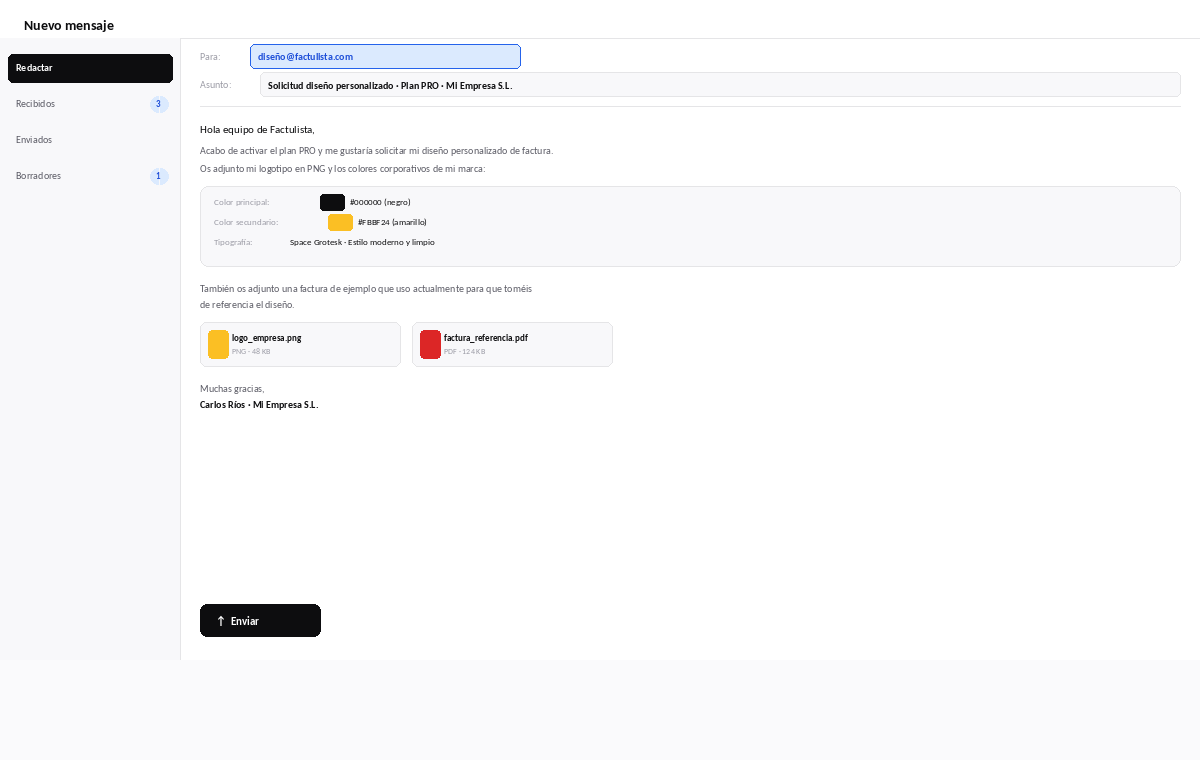1200x760 pixels.
Task: Click the "Space Grotesk · Estilo moderno y limpio" text
Action: click(362, 242)
